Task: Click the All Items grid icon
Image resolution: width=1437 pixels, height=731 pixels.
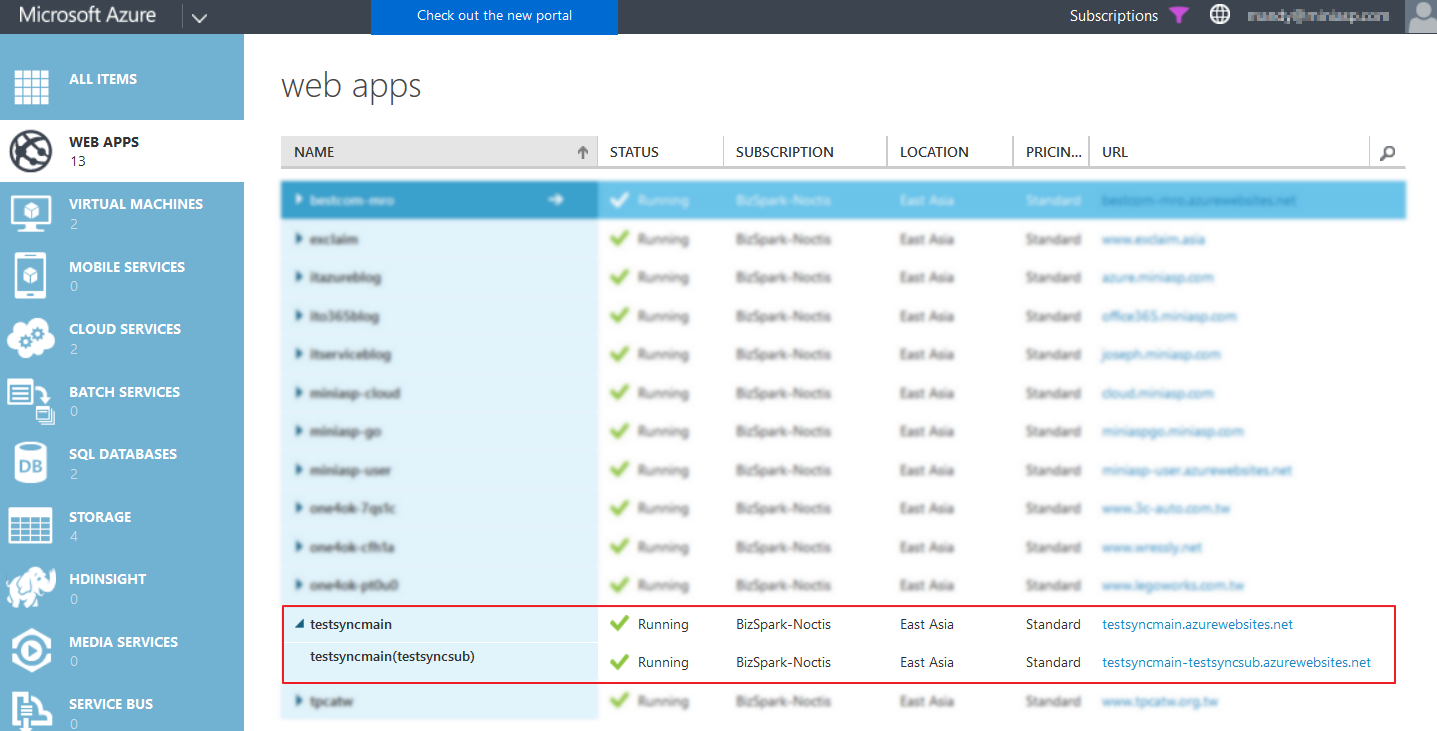Action: tap(31, 88)
